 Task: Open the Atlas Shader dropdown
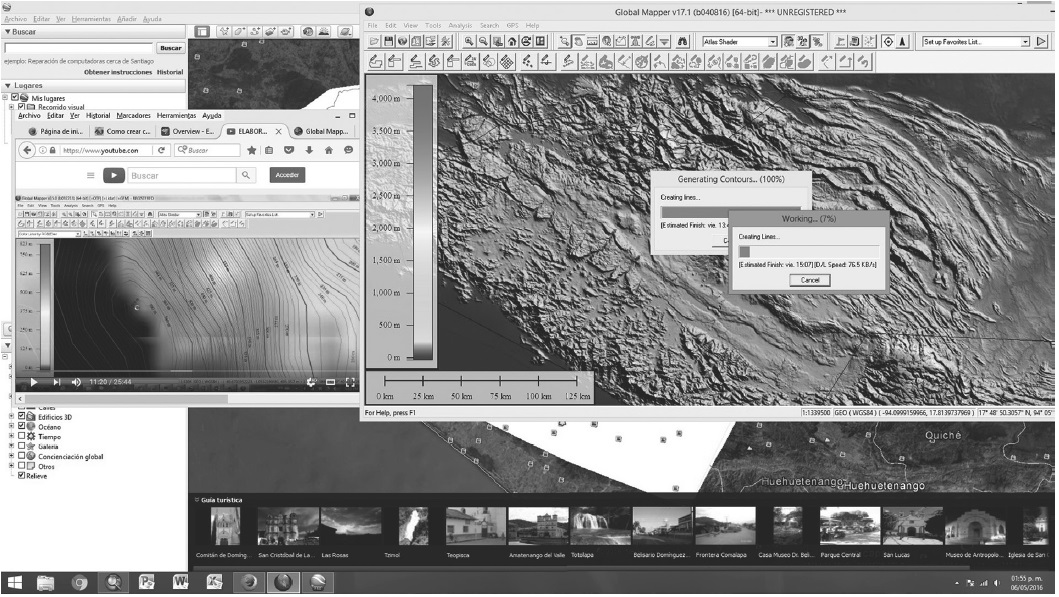click(x=772, y=42)
